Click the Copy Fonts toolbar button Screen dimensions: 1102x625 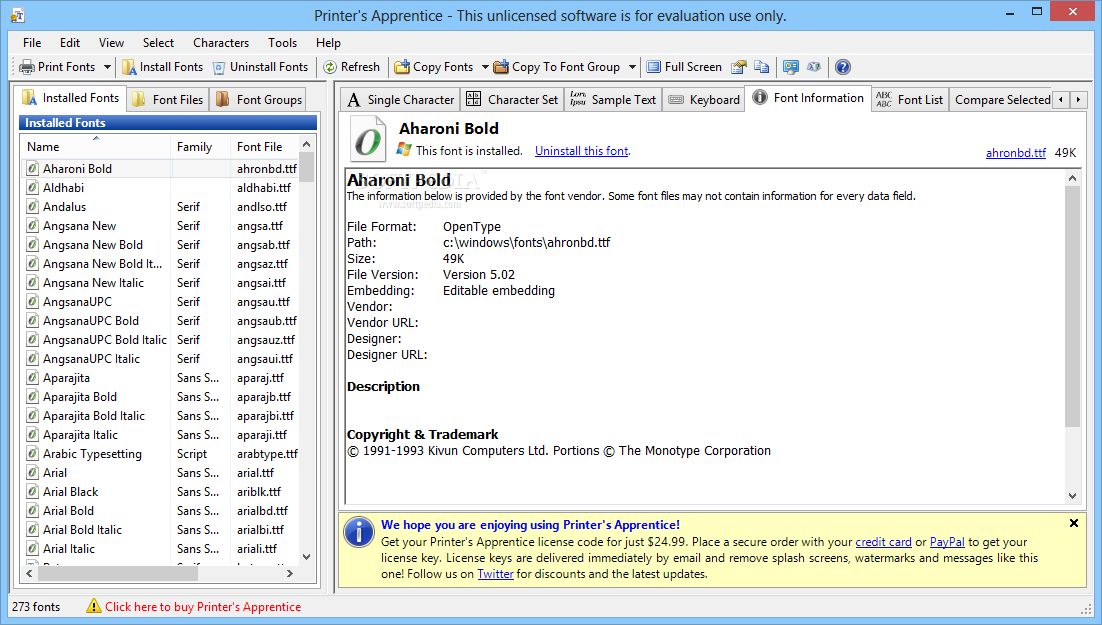click(x=434, y=67)
